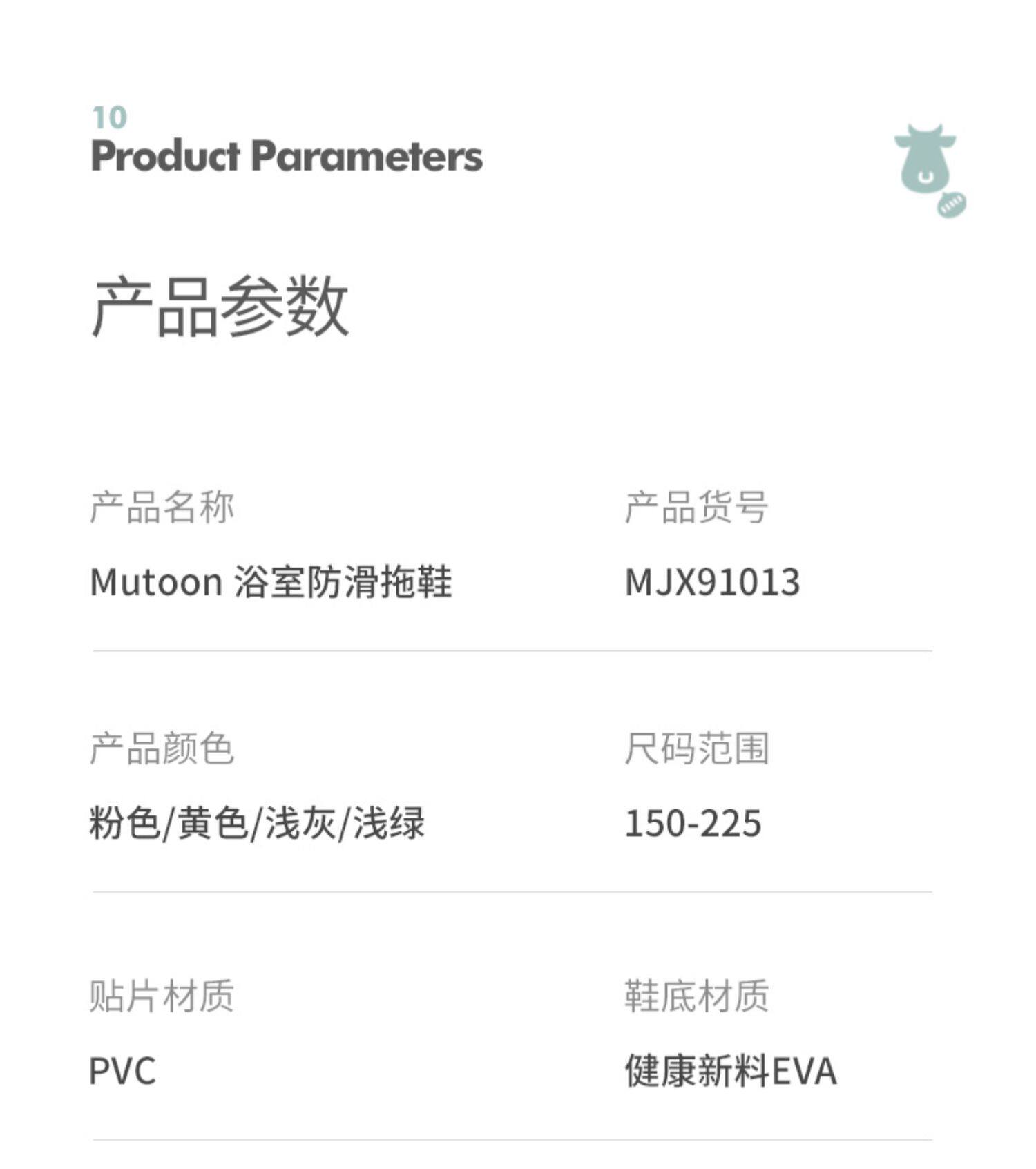Click the 贴片材质 field label
1036x1169 pixels.
tap(162, 996)
